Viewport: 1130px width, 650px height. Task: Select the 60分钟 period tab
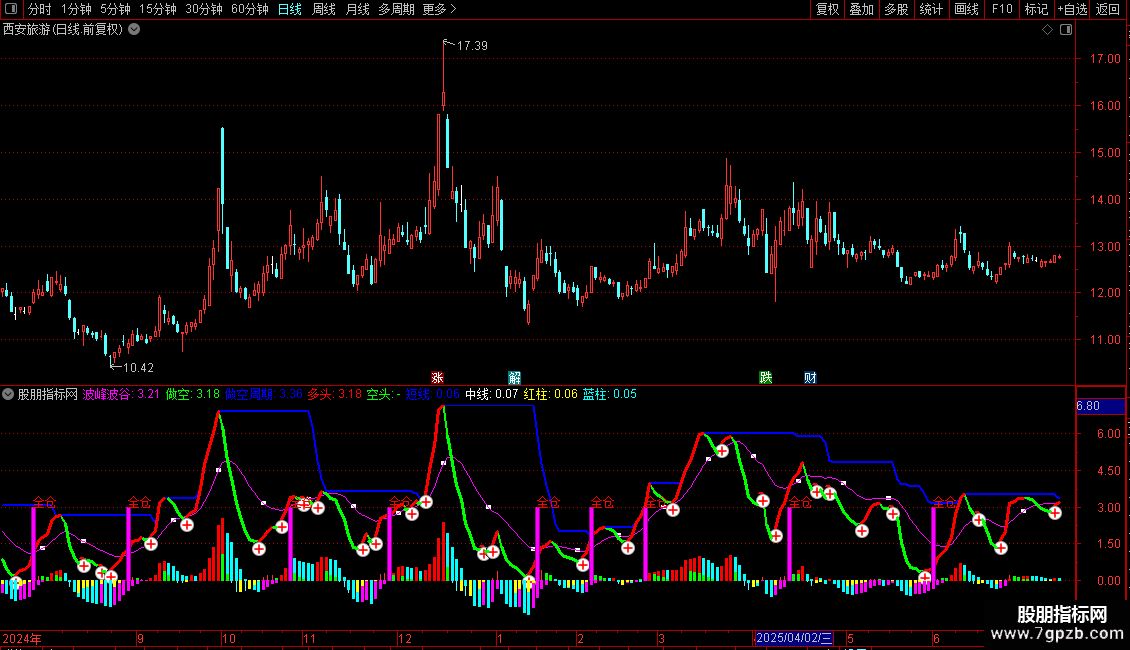click(250, 9)
